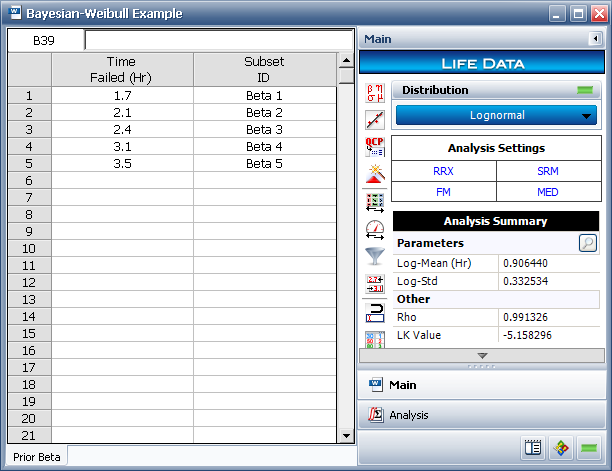612x471 pixels.
Task: Click the green bar beside Distribution
Action: [x=585, y=90]
